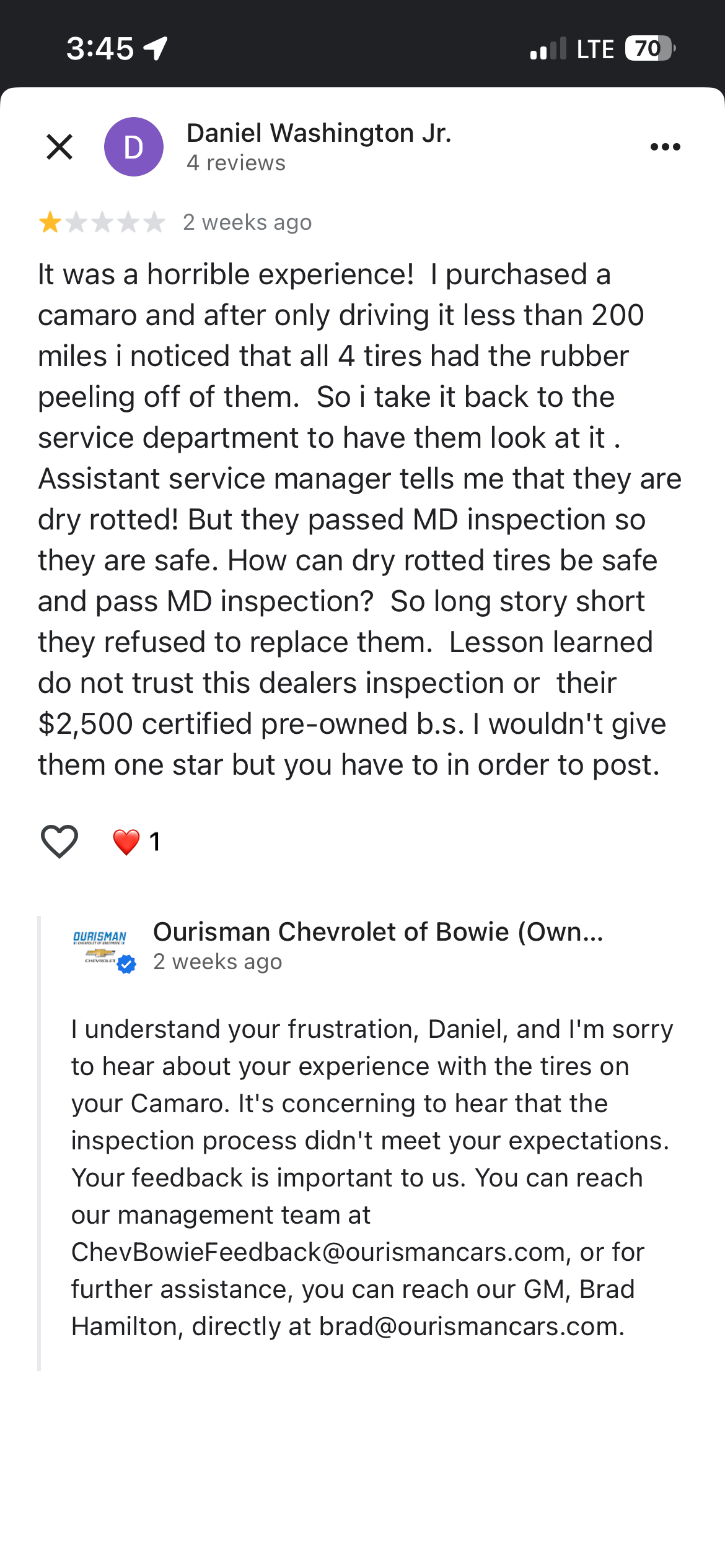Tap the "4 reviews" count
725x1568 pixels.
[236, 163]
